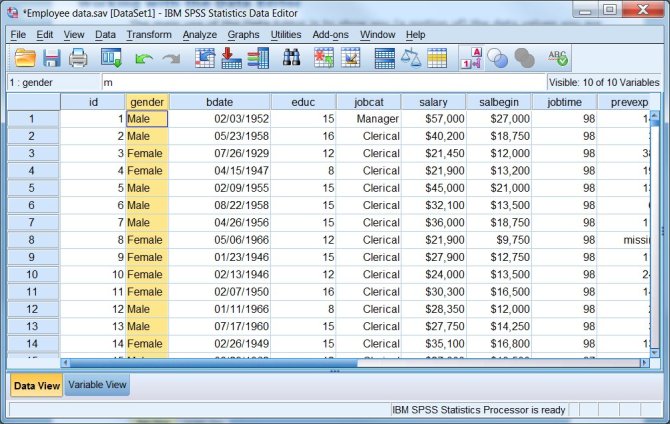Open the Utilities menu

[x=286, y=35]
